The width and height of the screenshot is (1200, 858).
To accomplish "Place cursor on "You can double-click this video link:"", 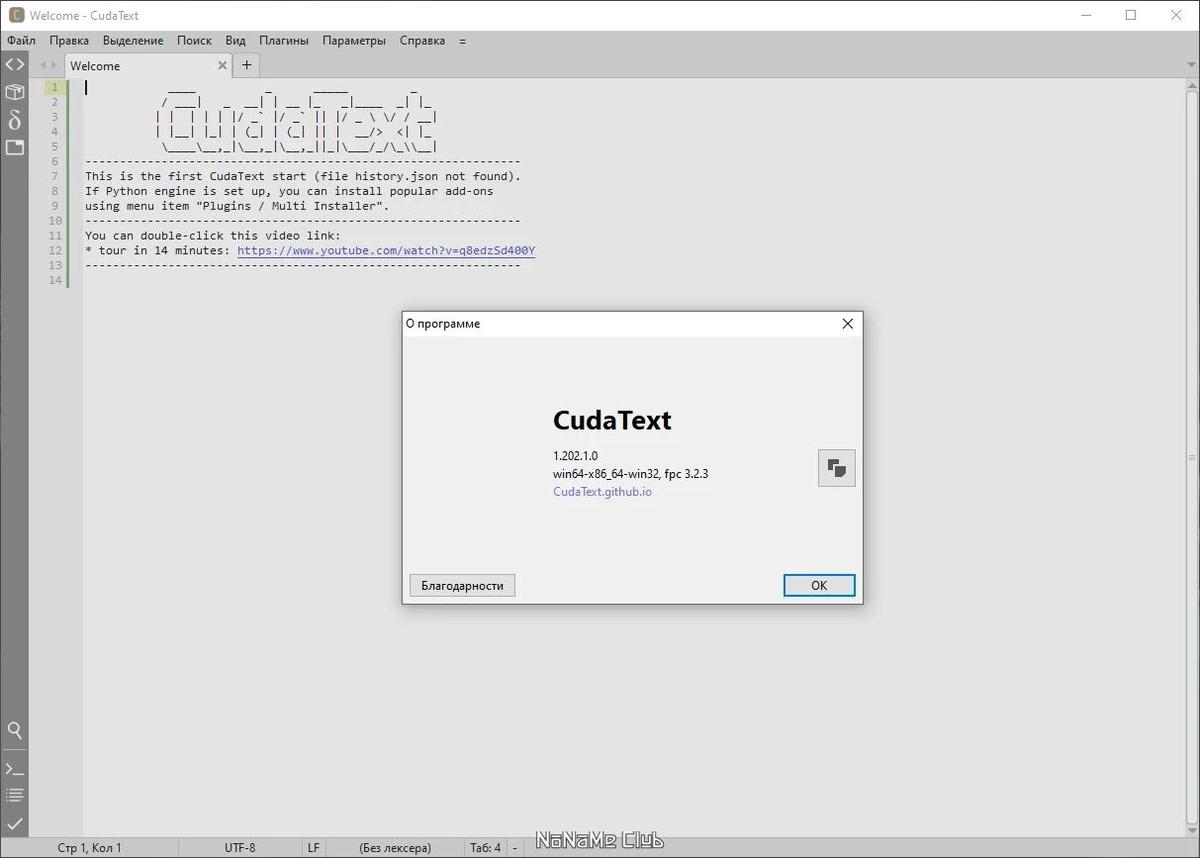I will tap(213, 235).
